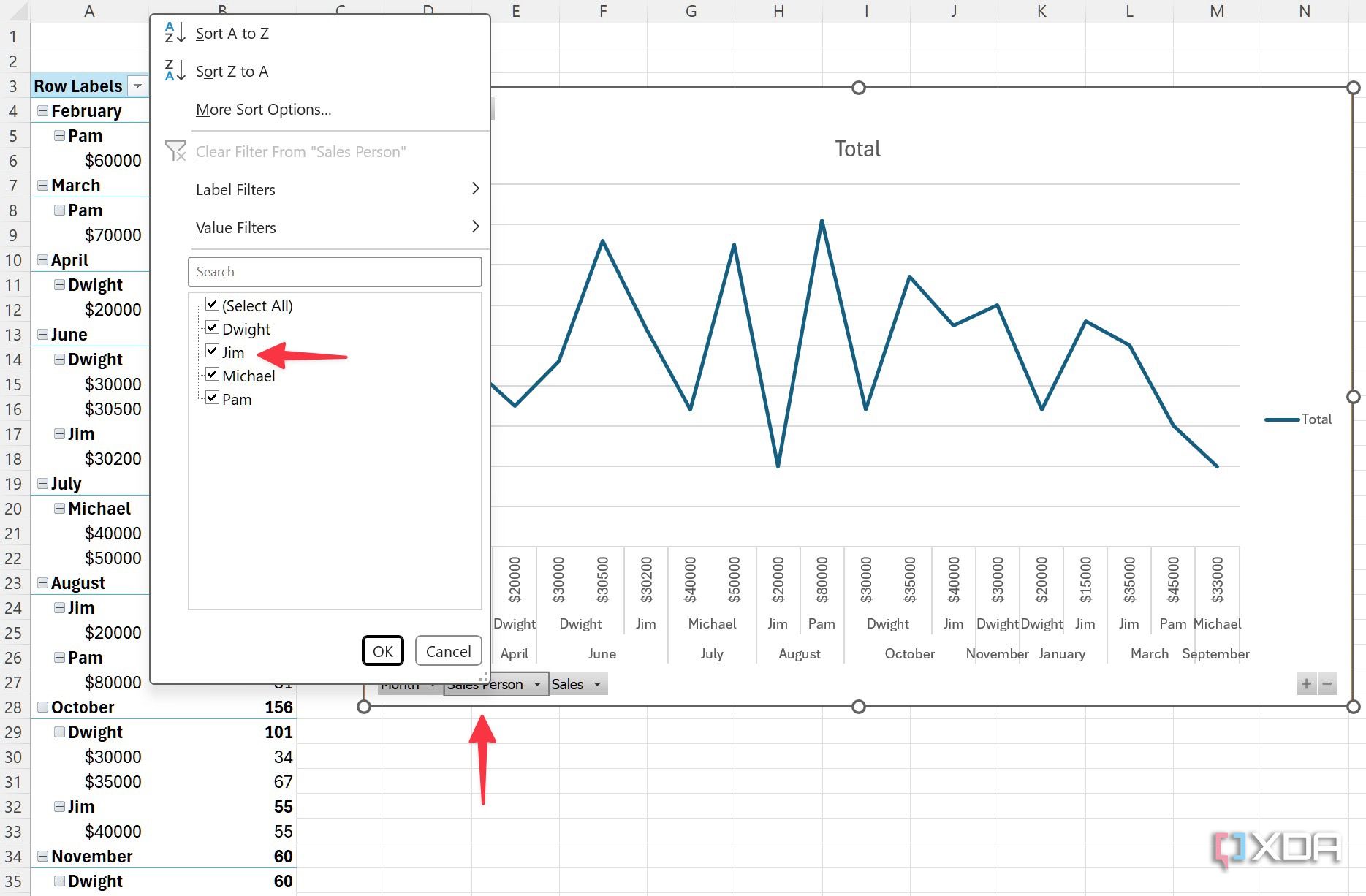
Task: Click chart's top-right resize handle
Action: pyautogui.click(x=1353, y=88)
